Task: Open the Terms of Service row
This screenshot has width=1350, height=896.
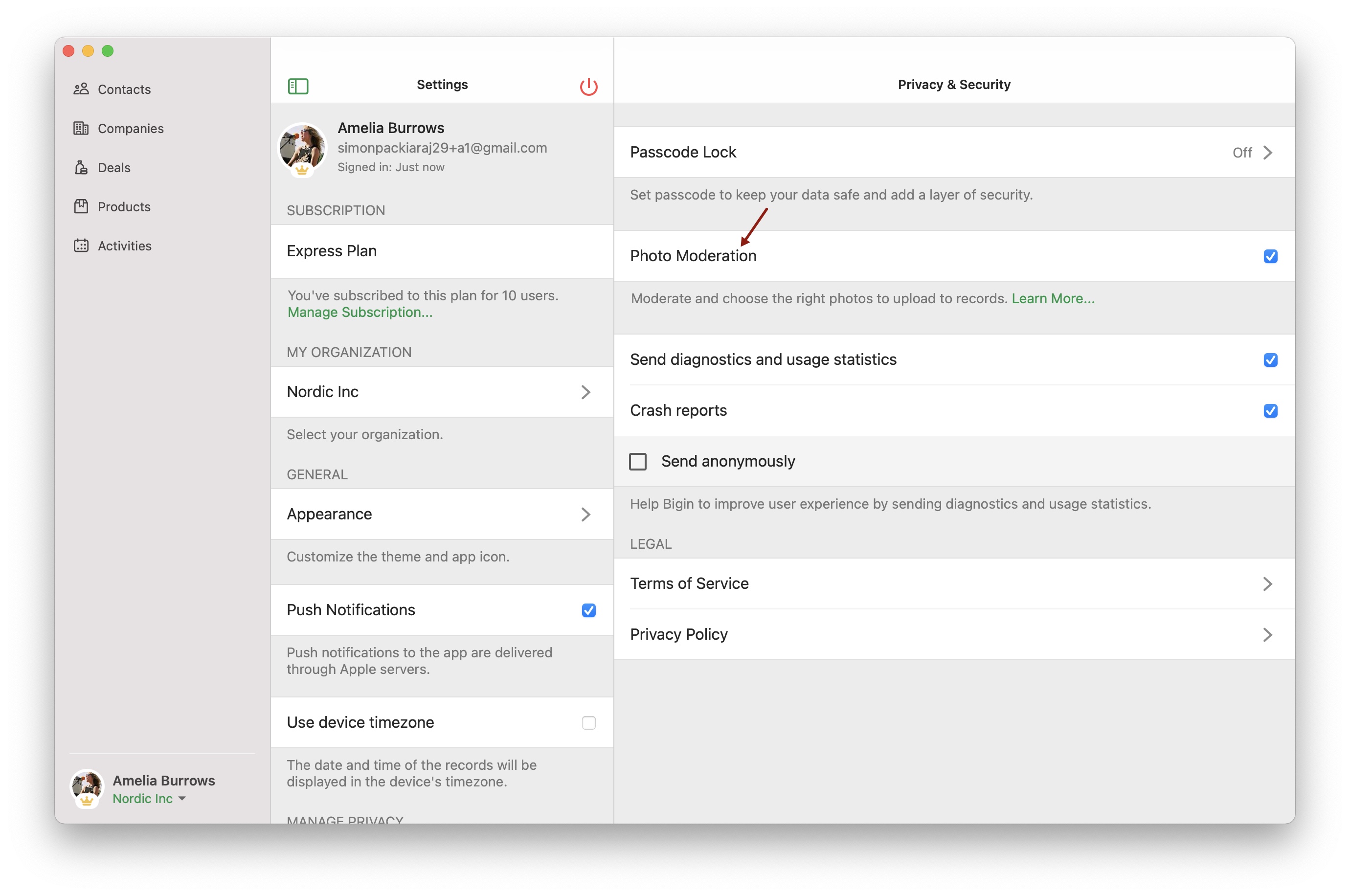Action: pos(1267,583)
